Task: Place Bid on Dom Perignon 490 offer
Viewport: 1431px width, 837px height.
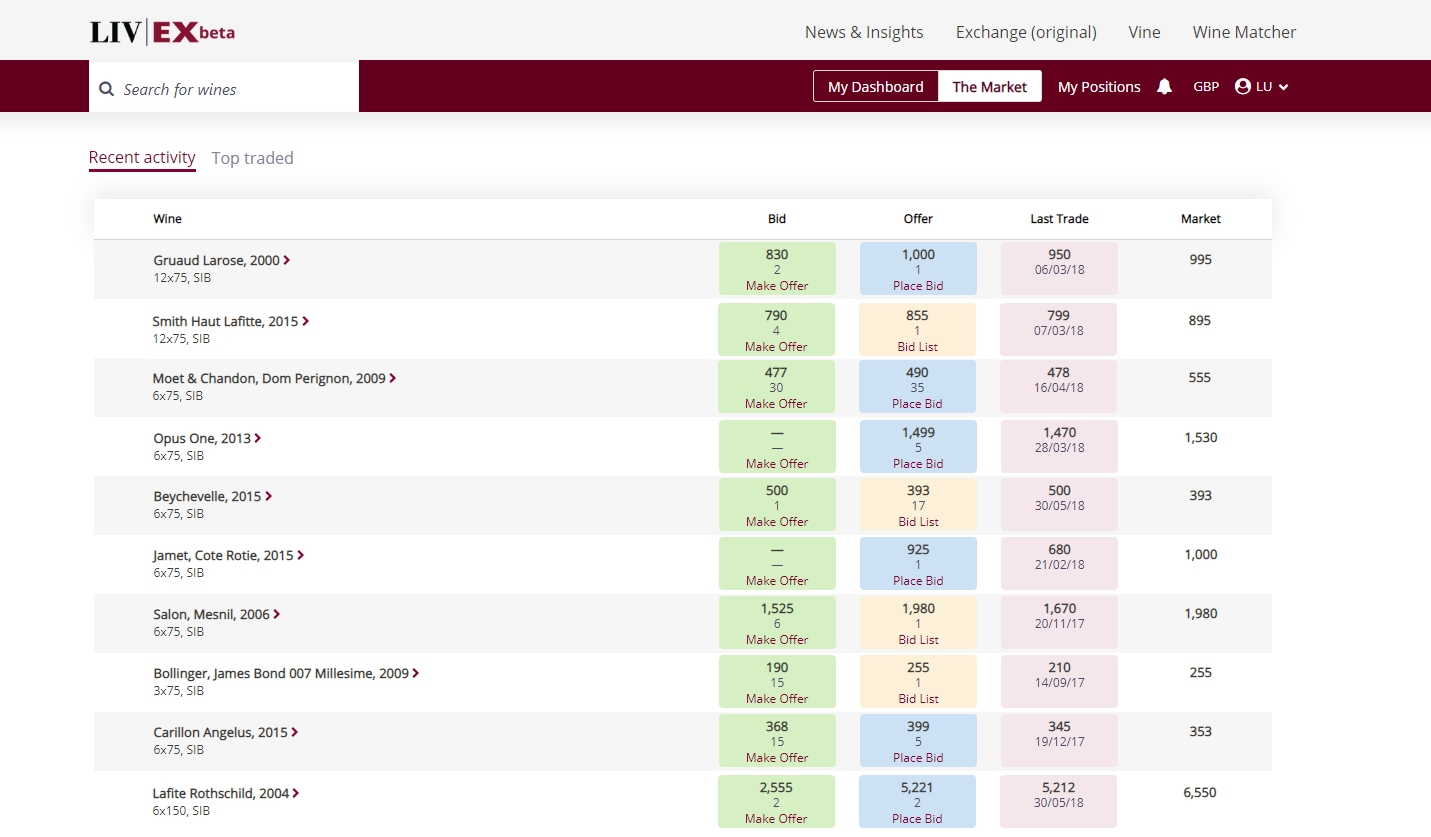Action: click(x=917, y=404)
